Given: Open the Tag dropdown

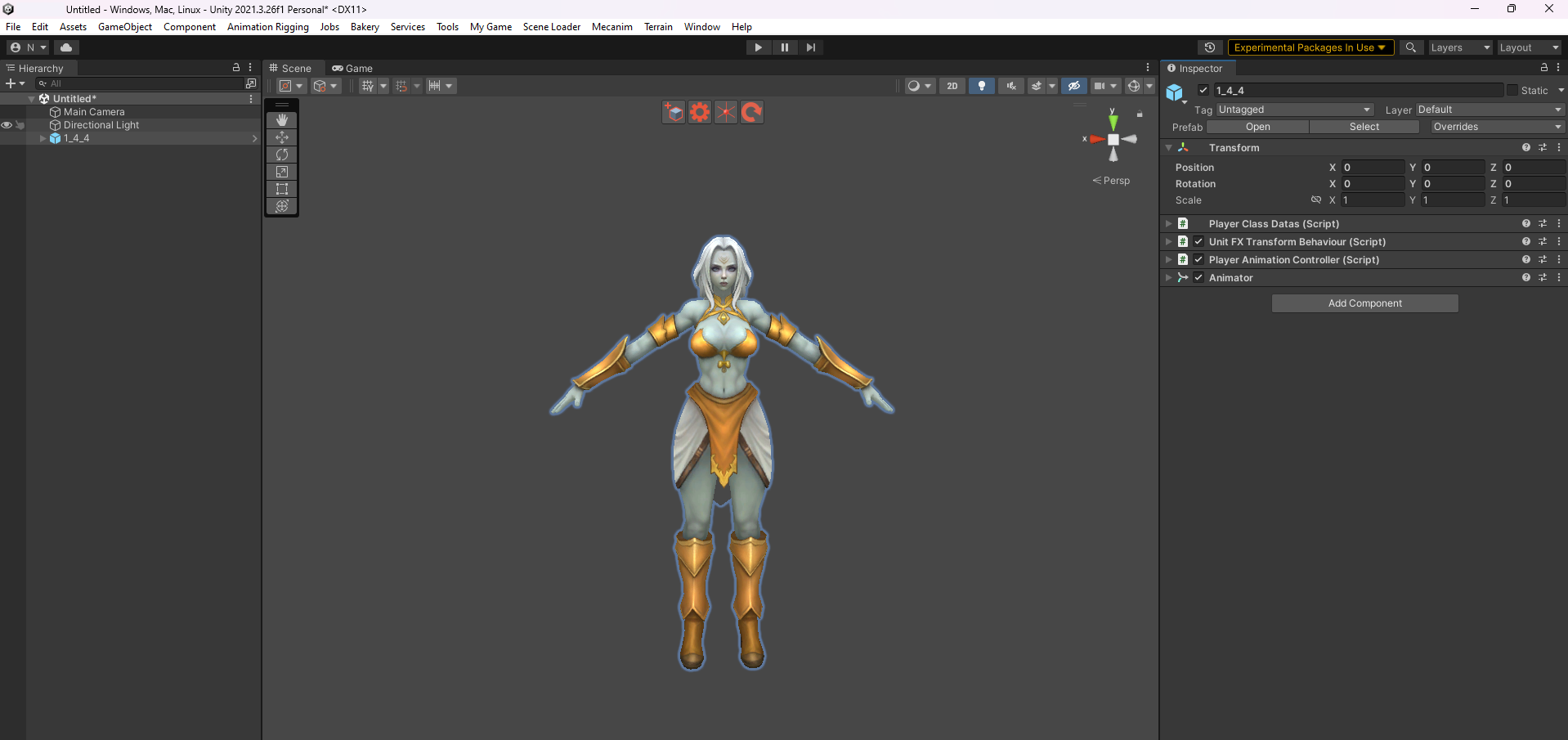Looking at the screenshot, I should point(1295,110).
